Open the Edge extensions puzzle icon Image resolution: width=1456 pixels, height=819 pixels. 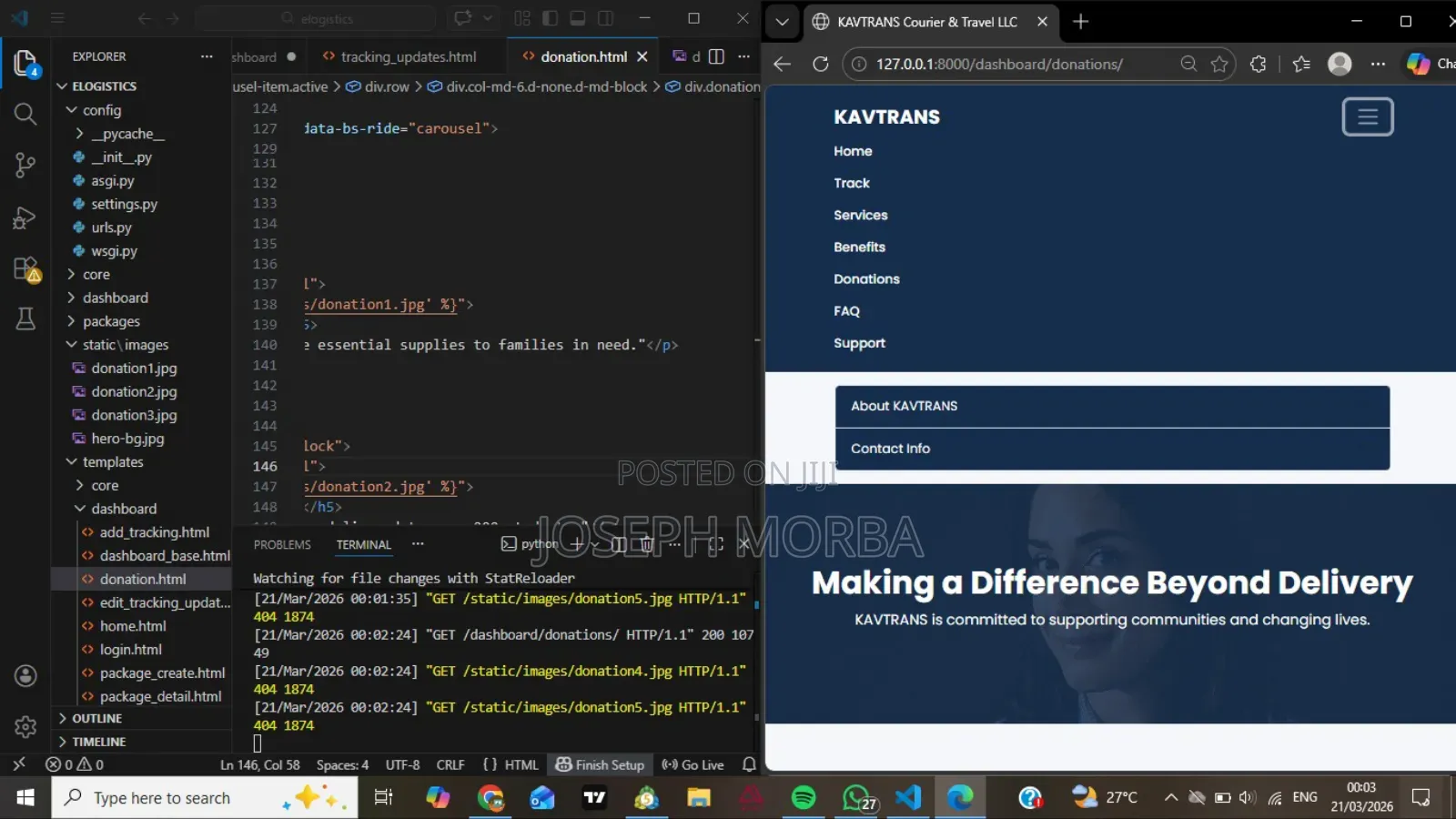pyautogui.click(x=1259, y=64)
